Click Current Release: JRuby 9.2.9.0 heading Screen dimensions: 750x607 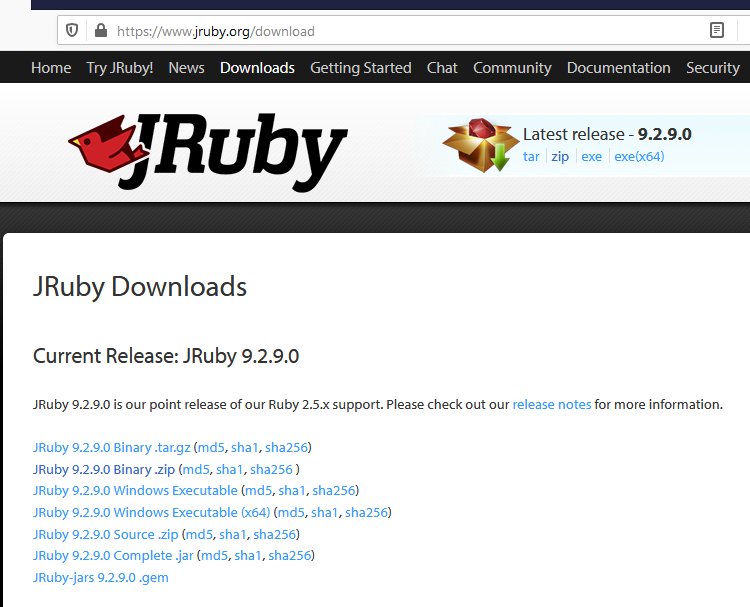pyautogui.click(x=166, y=356)
